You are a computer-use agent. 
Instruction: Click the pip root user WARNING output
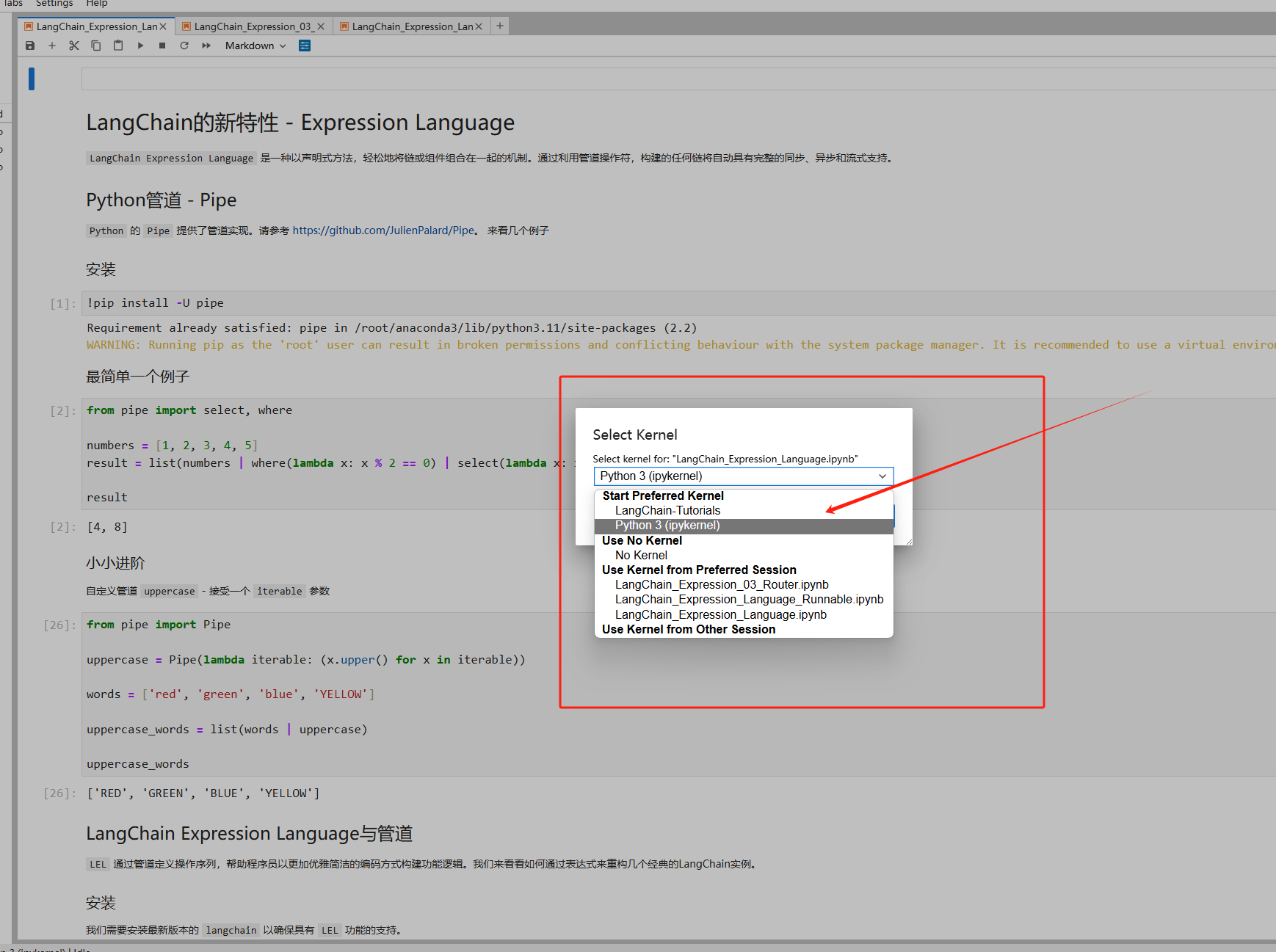coord(681,345)
